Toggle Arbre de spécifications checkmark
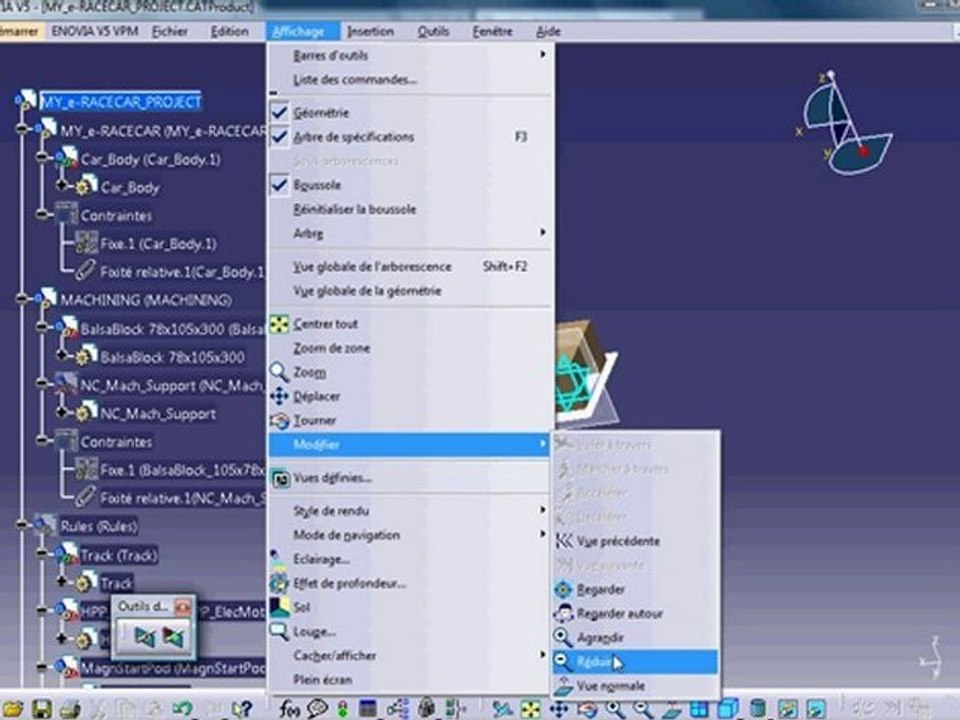The width and height of the screenshot is (960, 720). [x=279, y=137]
